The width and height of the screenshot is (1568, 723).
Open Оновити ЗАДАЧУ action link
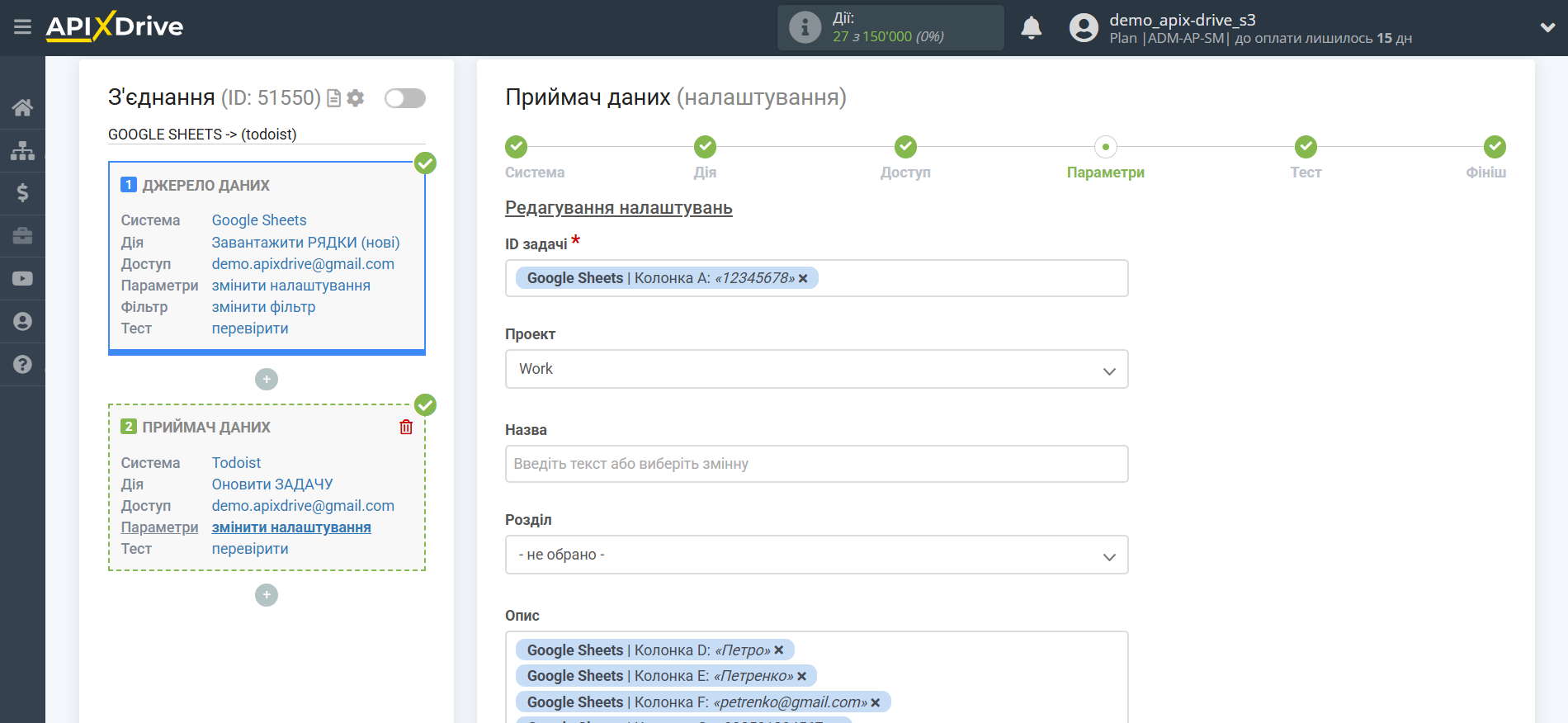coord(272,484)
